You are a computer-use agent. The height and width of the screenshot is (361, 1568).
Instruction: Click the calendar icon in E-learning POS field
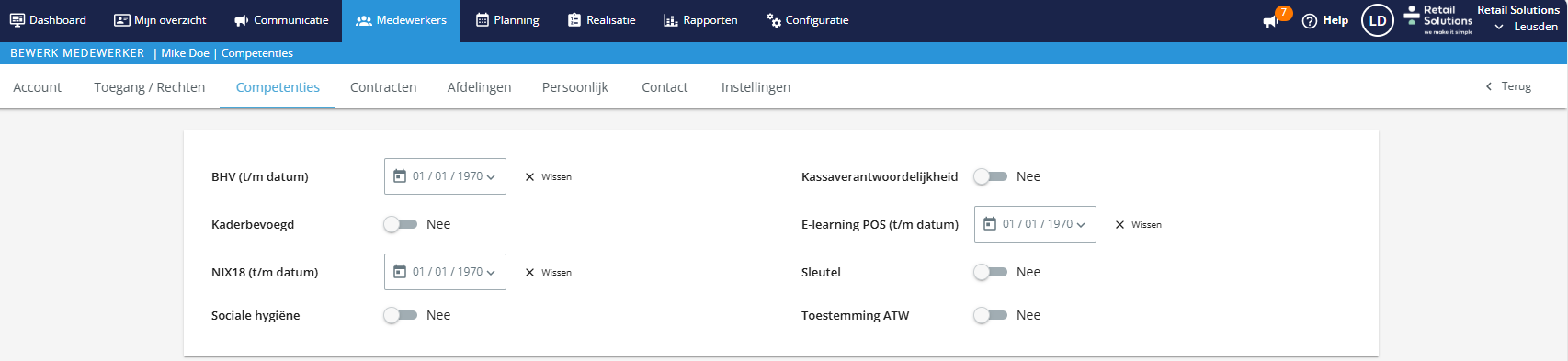point(990,224)
